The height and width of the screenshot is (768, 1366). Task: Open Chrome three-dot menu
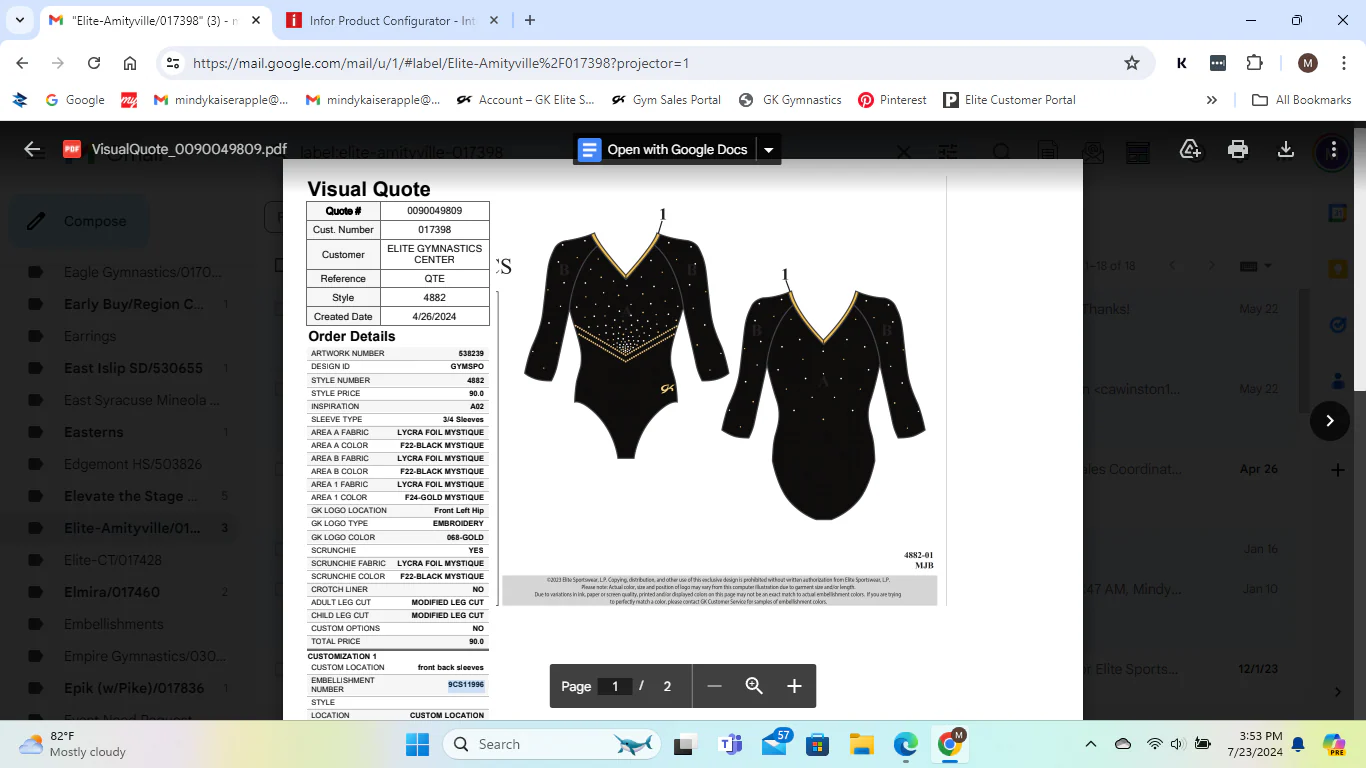pos(1344,63)
